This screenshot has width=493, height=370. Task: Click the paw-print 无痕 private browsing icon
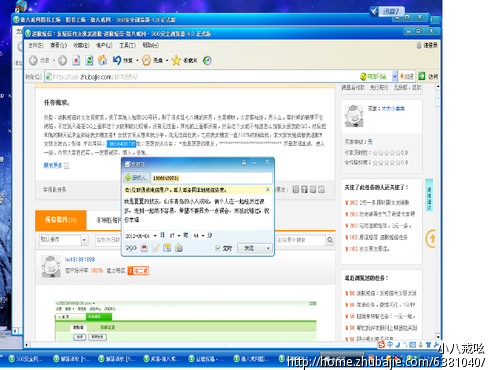[146, 60]
